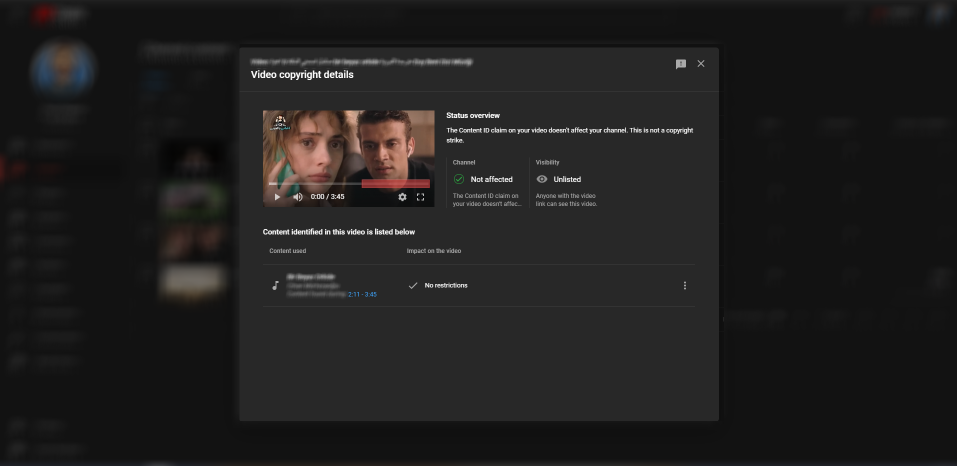Screen dimensions: 957x466
Task: Click the 0:00 / 3:45 time display
Action: (x=328, y=197)
